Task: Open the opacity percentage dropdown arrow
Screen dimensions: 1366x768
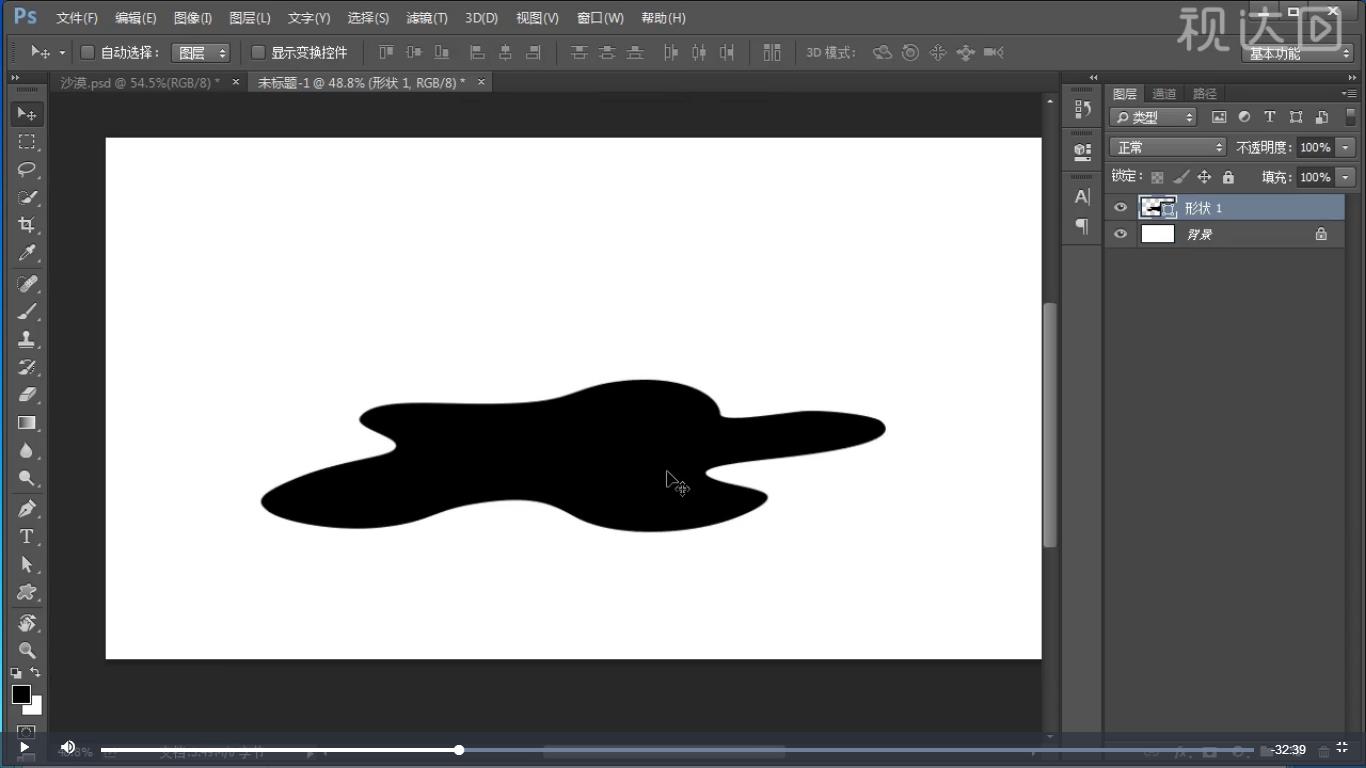Action: click(x=1345, y=147)
